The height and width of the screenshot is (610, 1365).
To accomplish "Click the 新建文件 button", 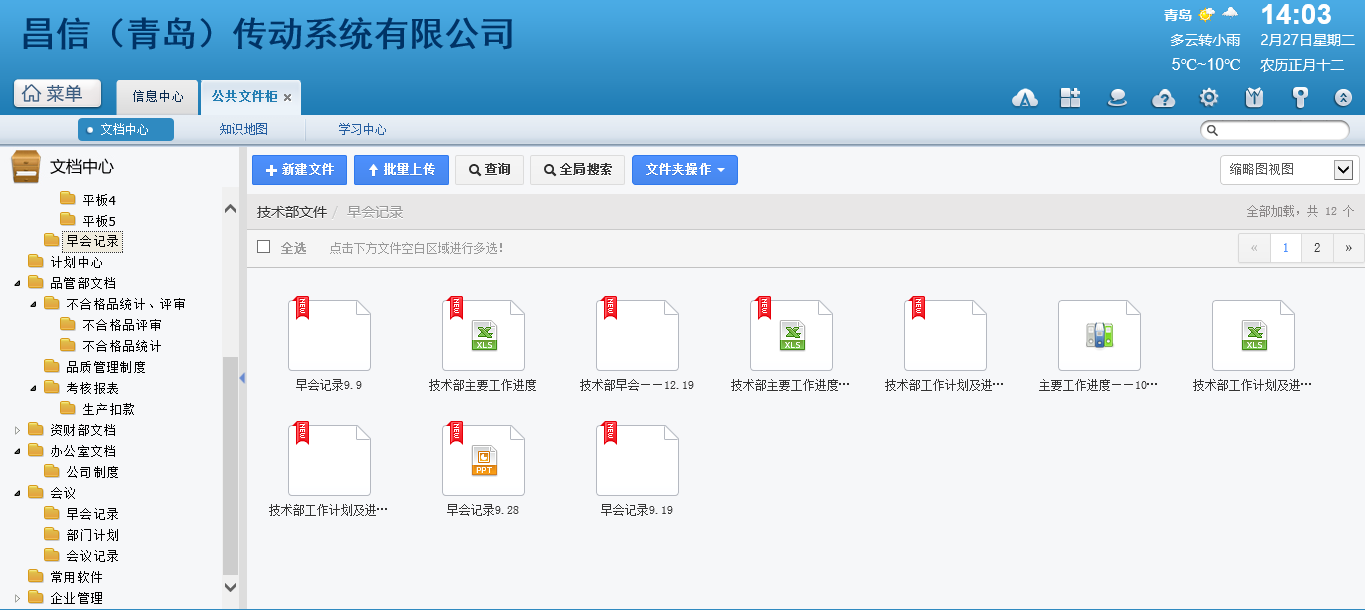I will pos(299,170).
